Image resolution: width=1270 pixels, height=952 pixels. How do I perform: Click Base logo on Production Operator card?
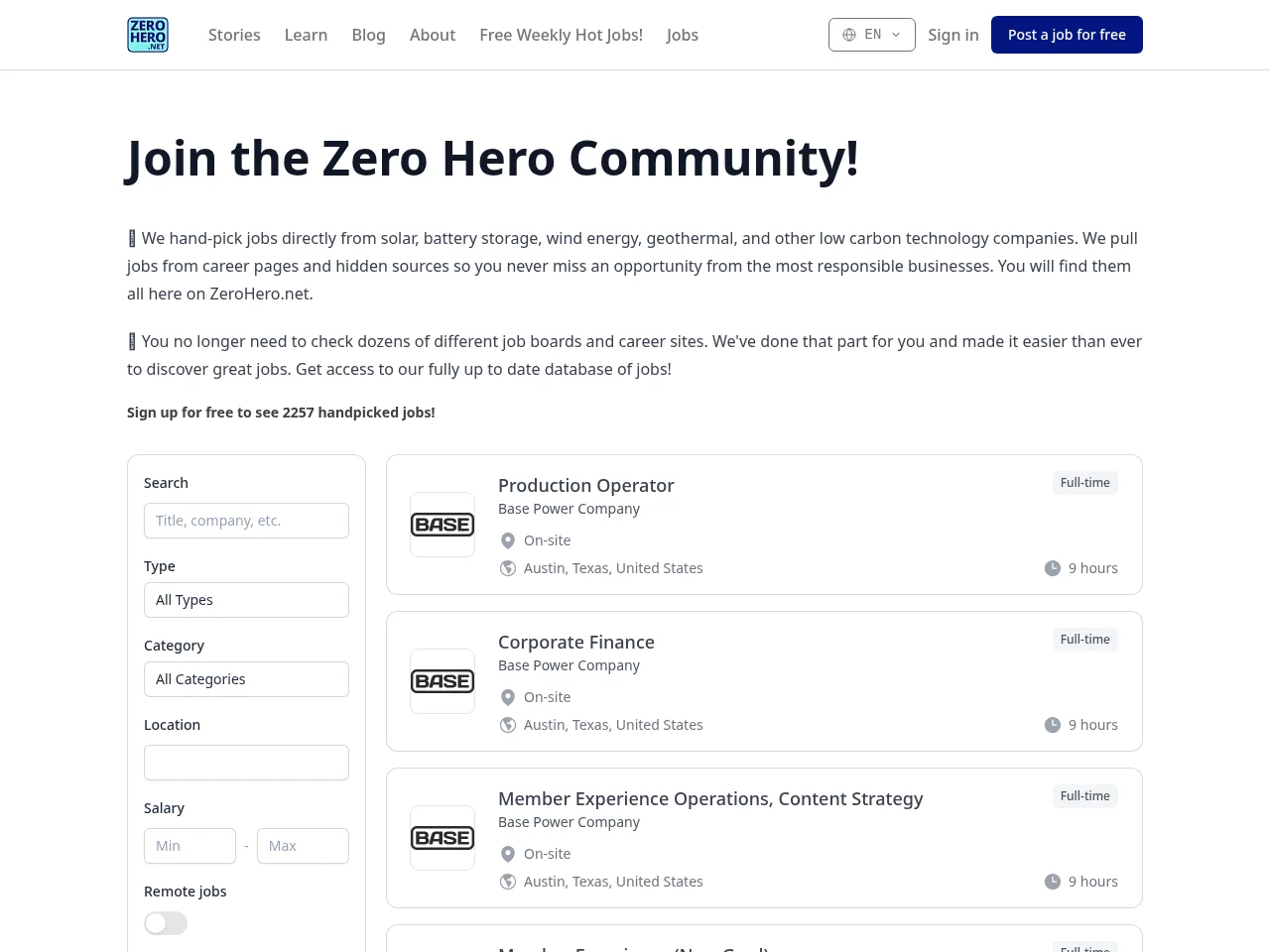pos(443,525)
